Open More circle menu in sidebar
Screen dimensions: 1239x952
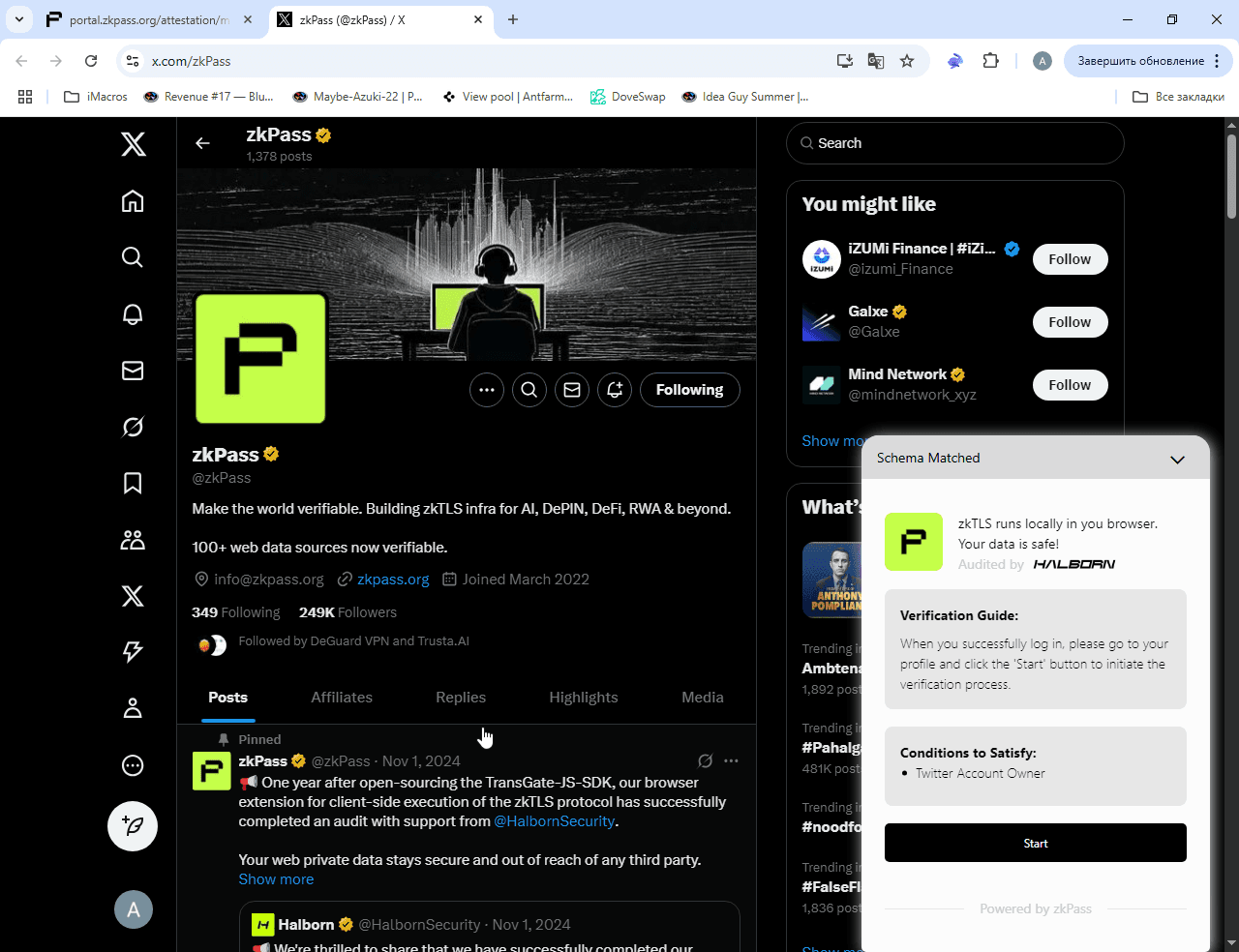pyautogui.click(x=133, y=765)
